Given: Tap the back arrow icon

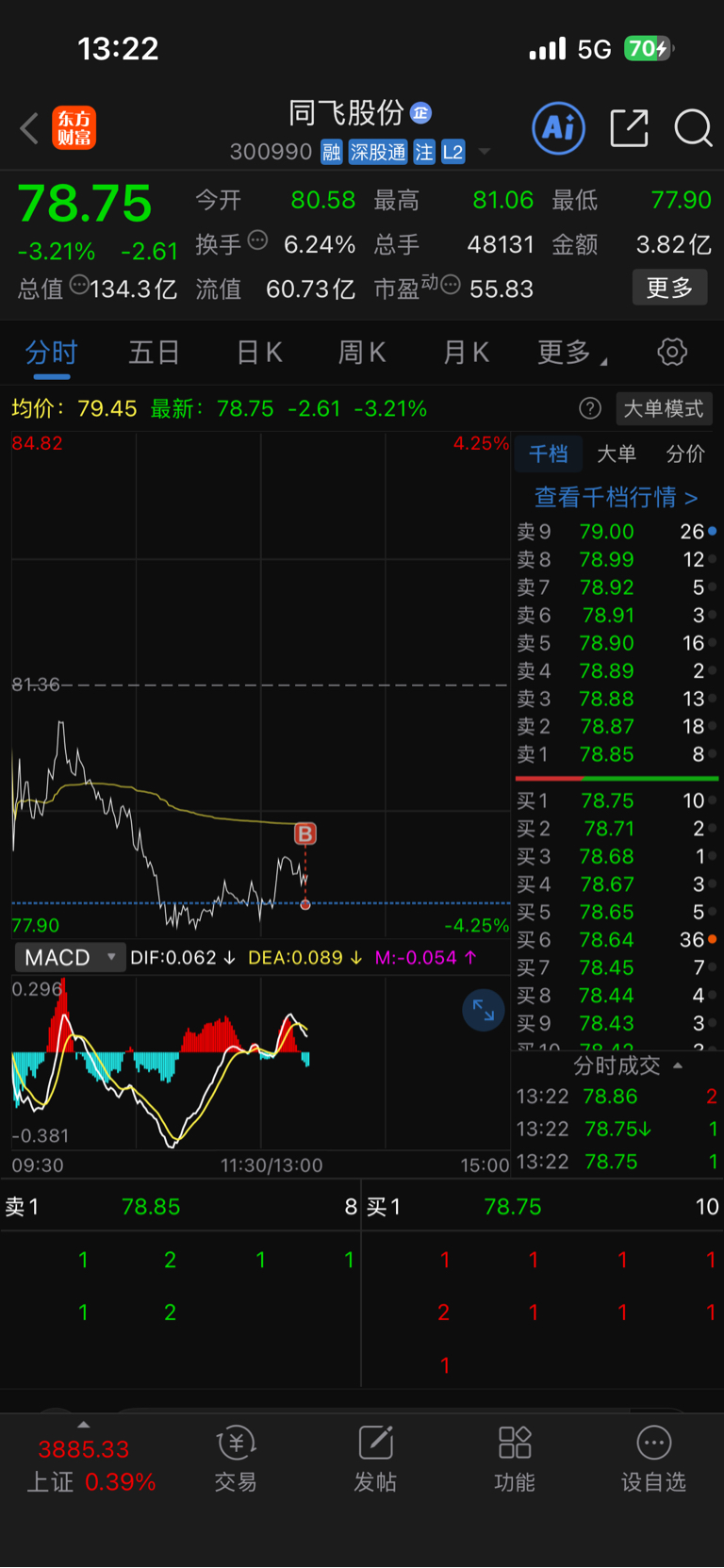Looking at the screenshot, I should 29,128.
